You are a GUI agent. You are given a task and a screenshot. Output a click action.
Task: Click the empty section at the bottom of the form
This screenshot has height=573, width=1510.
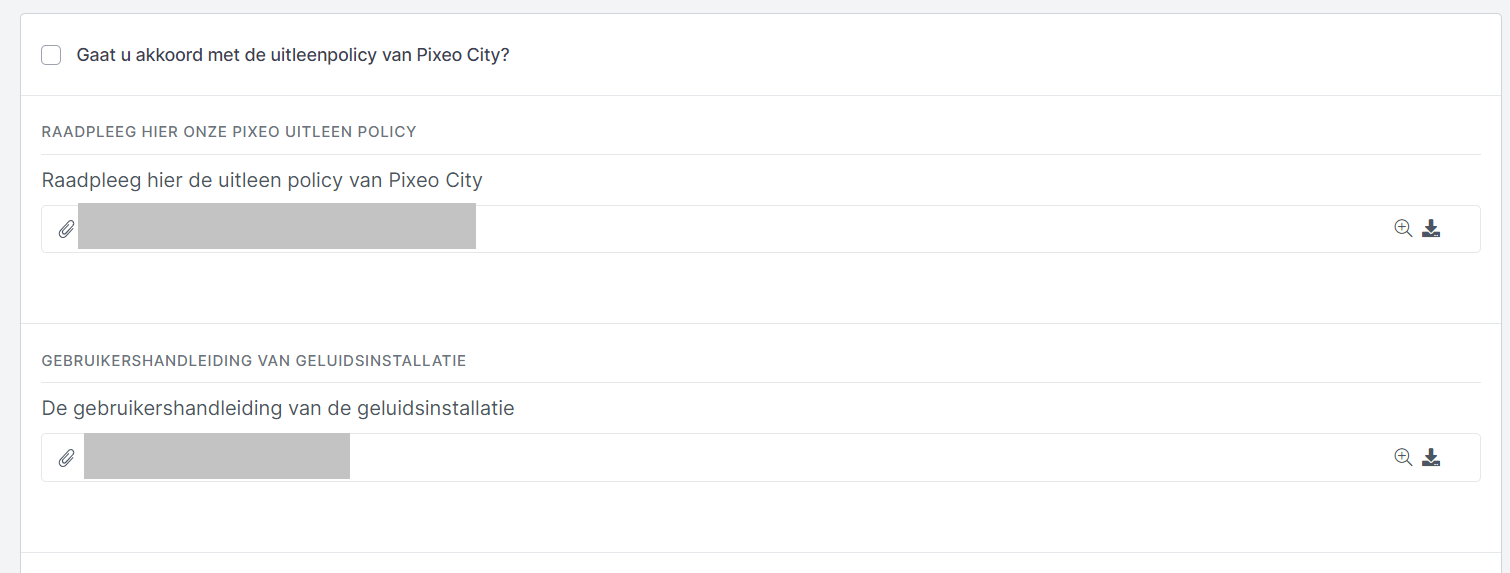[760, 563]
